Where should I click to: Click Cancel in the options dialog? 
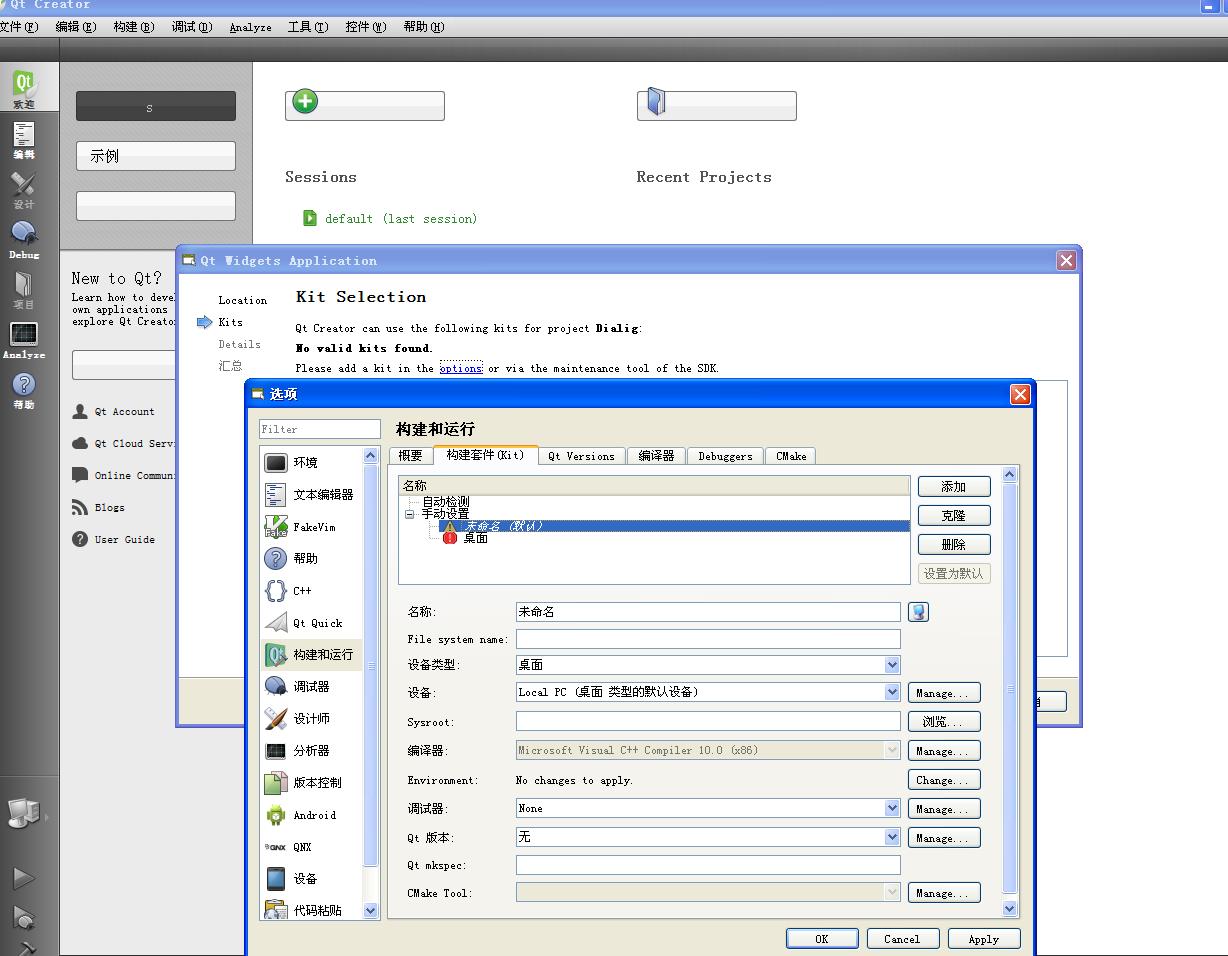click(x=902, y=939)
